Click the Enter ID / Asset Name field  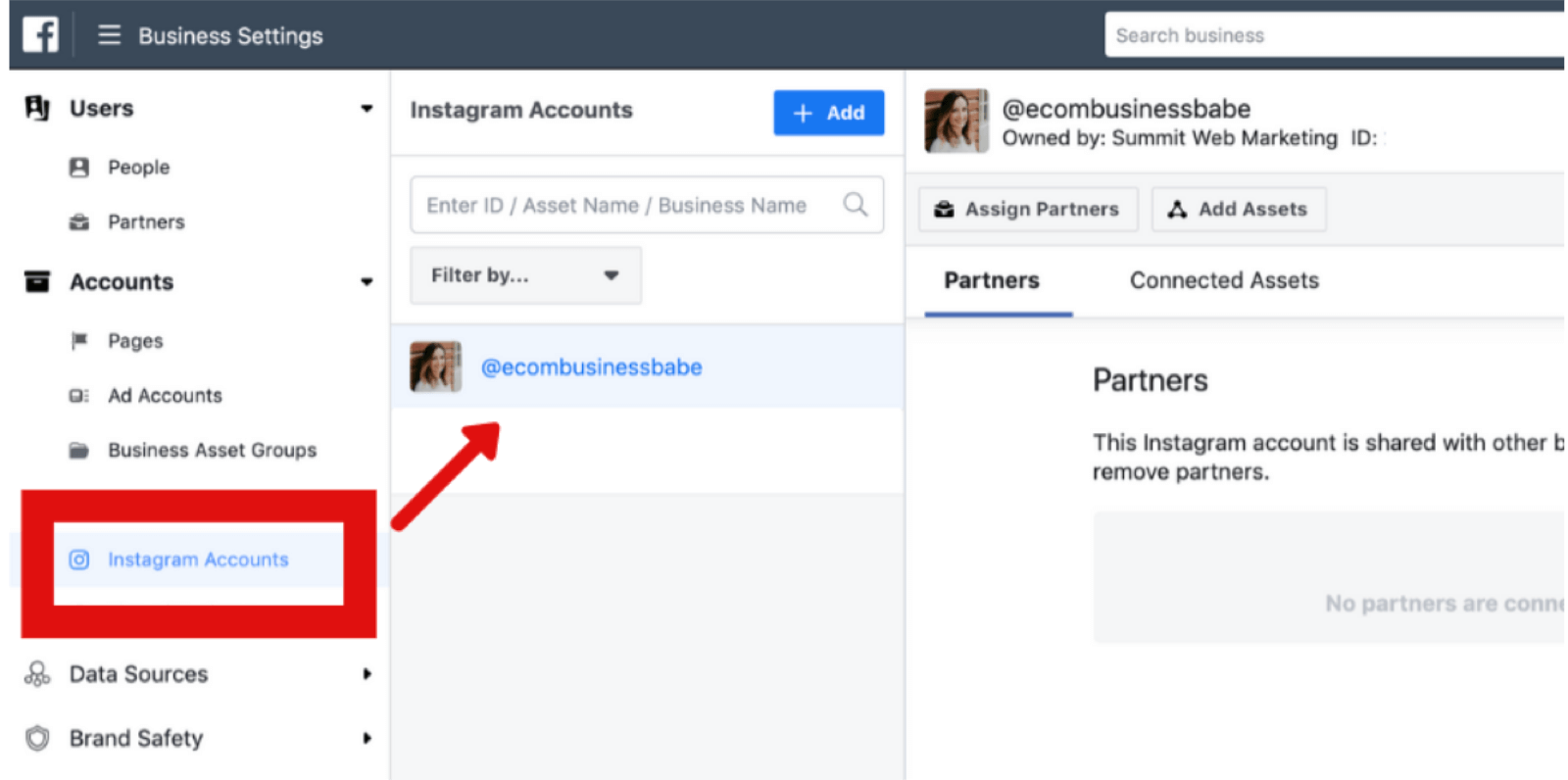[647, 205]
